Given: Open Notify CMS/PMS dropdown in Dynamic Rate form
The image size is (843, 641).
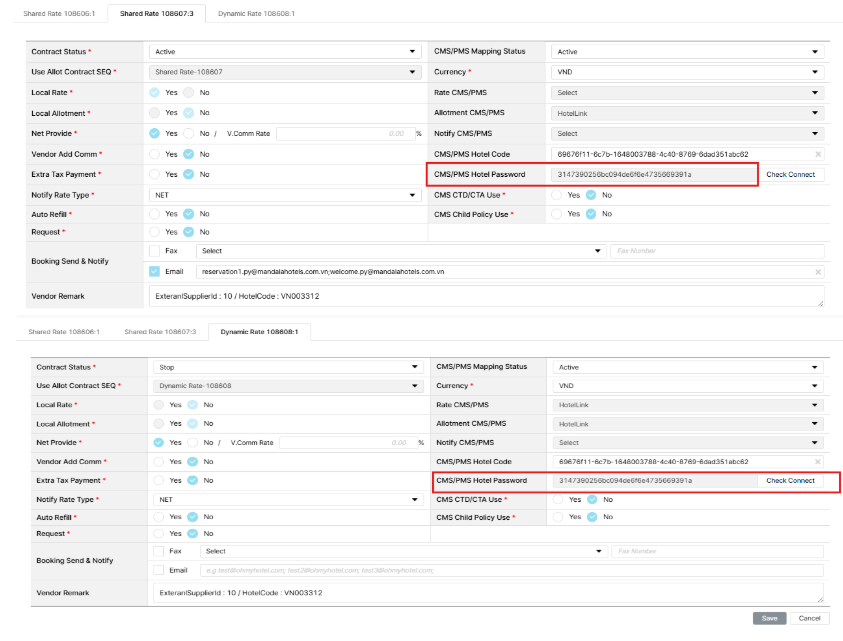Looking at the screenshot, I should (x=688, y=443).
